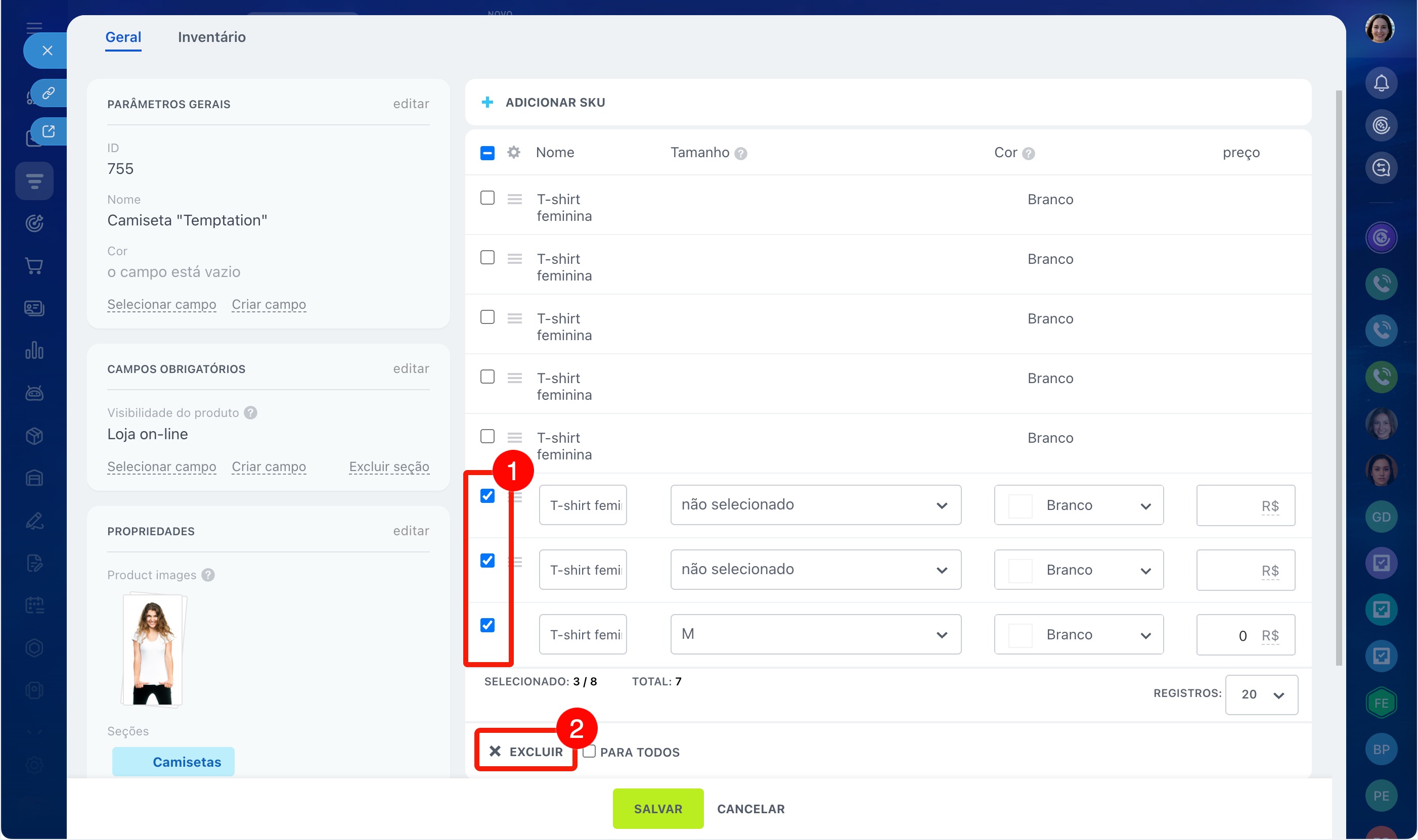Click the drag handle of the first T-shirt feminina row
Image resolution: width=1418 pixels, height=840 pixels.
[x=514, y=199]
